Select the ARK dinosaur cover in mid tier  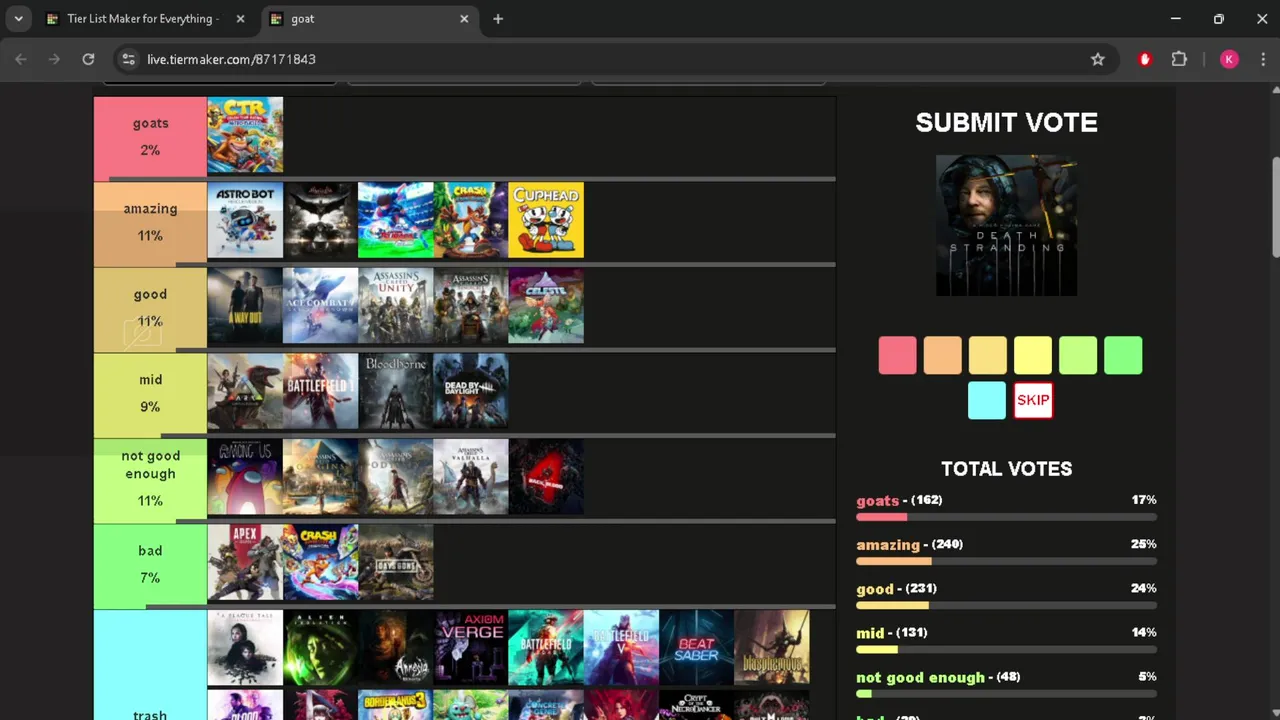(245, 391)
